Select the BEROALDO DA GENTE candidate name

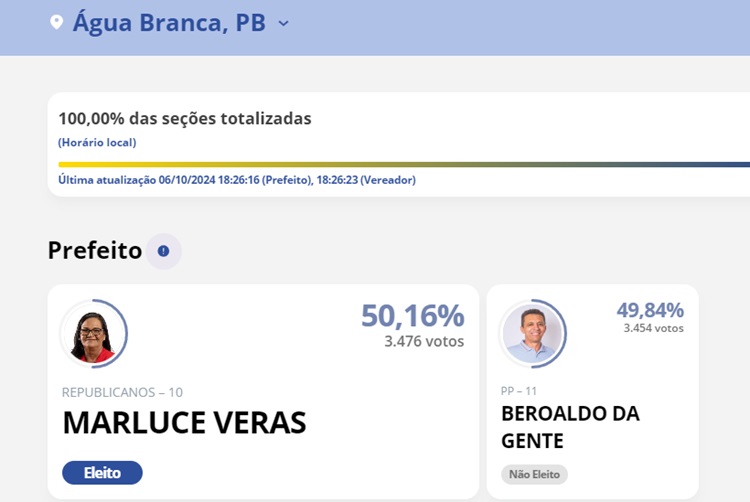570,426
